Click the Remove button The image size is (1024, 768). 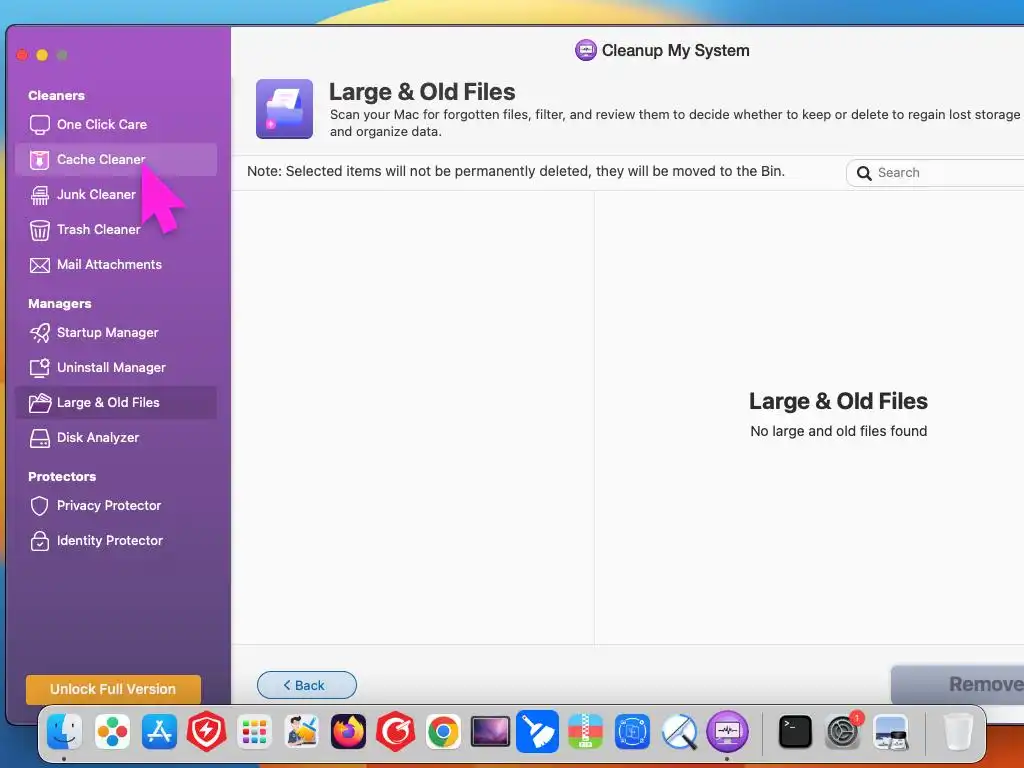(957, 684)
